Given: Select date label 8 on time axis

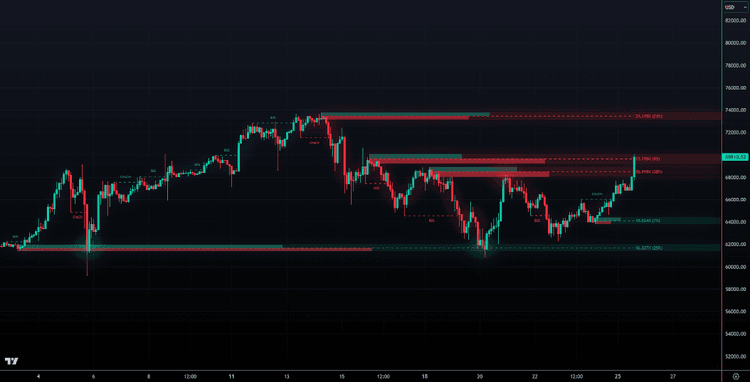Looking at the screenshot, I should pyautogui.click(x=149, y=376).
